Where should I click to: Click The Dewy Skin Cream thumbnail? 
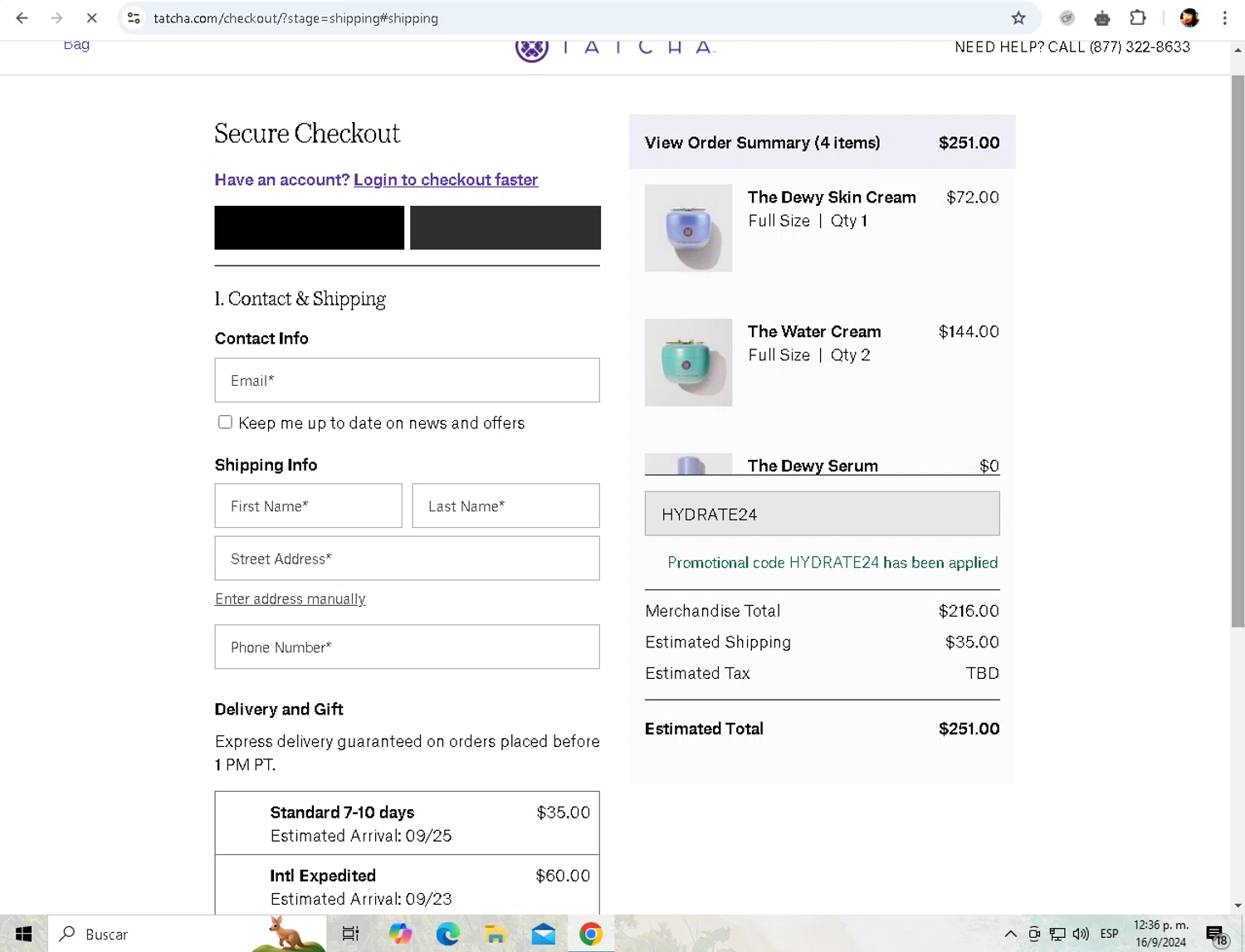[688, 228]
